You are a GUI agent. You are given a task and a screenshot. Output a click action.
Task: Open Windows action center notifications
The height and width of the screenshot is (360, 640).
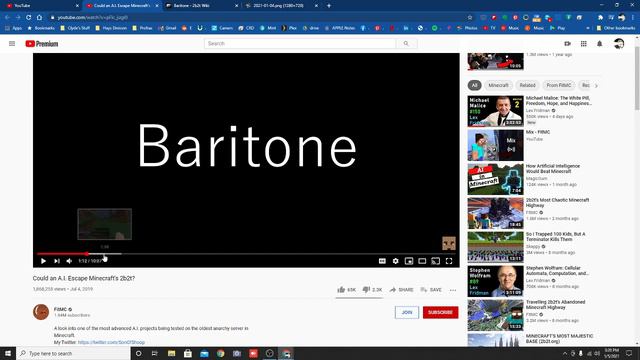[629, 353]
